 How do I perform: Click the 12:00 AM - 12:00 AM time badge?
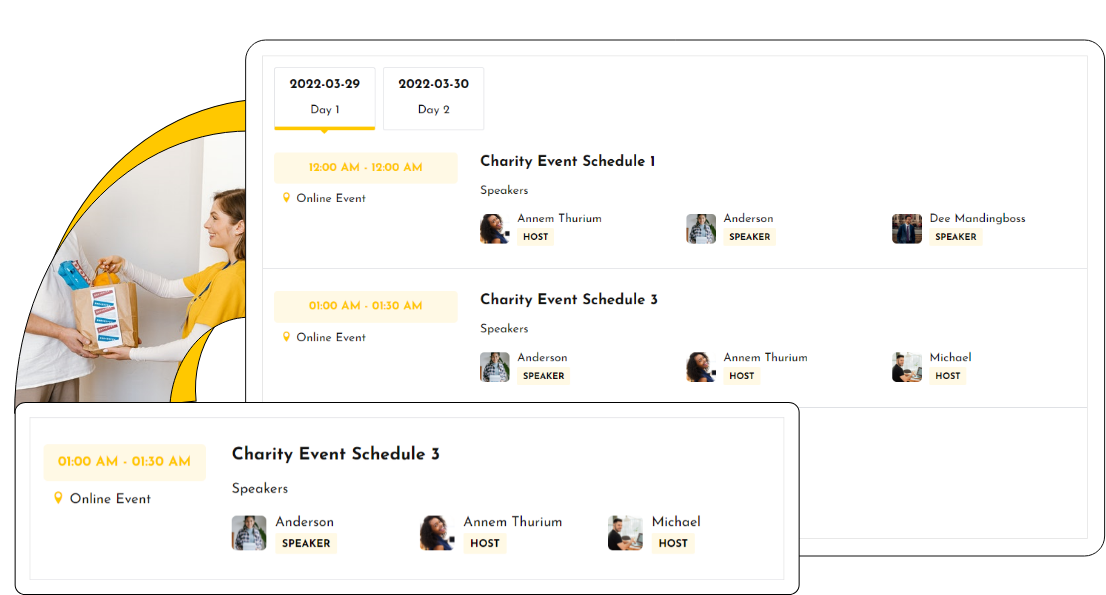[365, 168]
